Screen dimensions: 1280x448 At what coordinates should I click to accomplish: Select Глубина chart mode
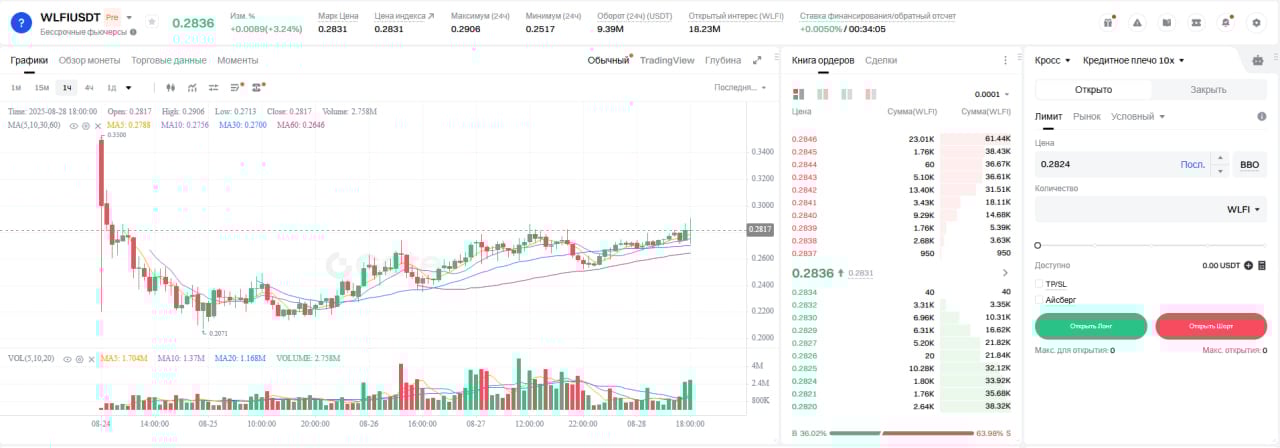coord(723,60)
